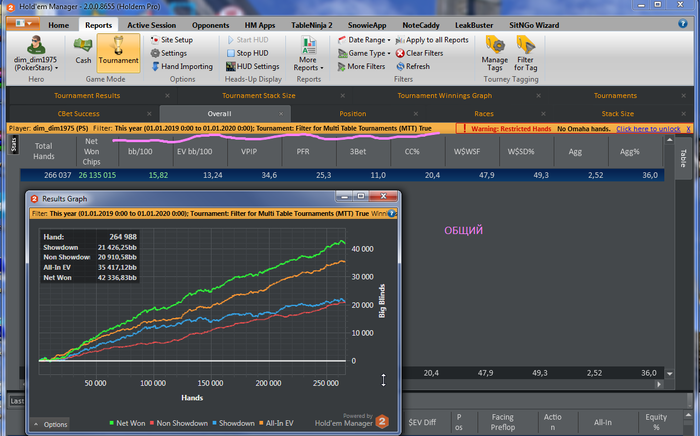Switch to the Home ribbon tab
The image size is (700, 436).
pos(58,25)
